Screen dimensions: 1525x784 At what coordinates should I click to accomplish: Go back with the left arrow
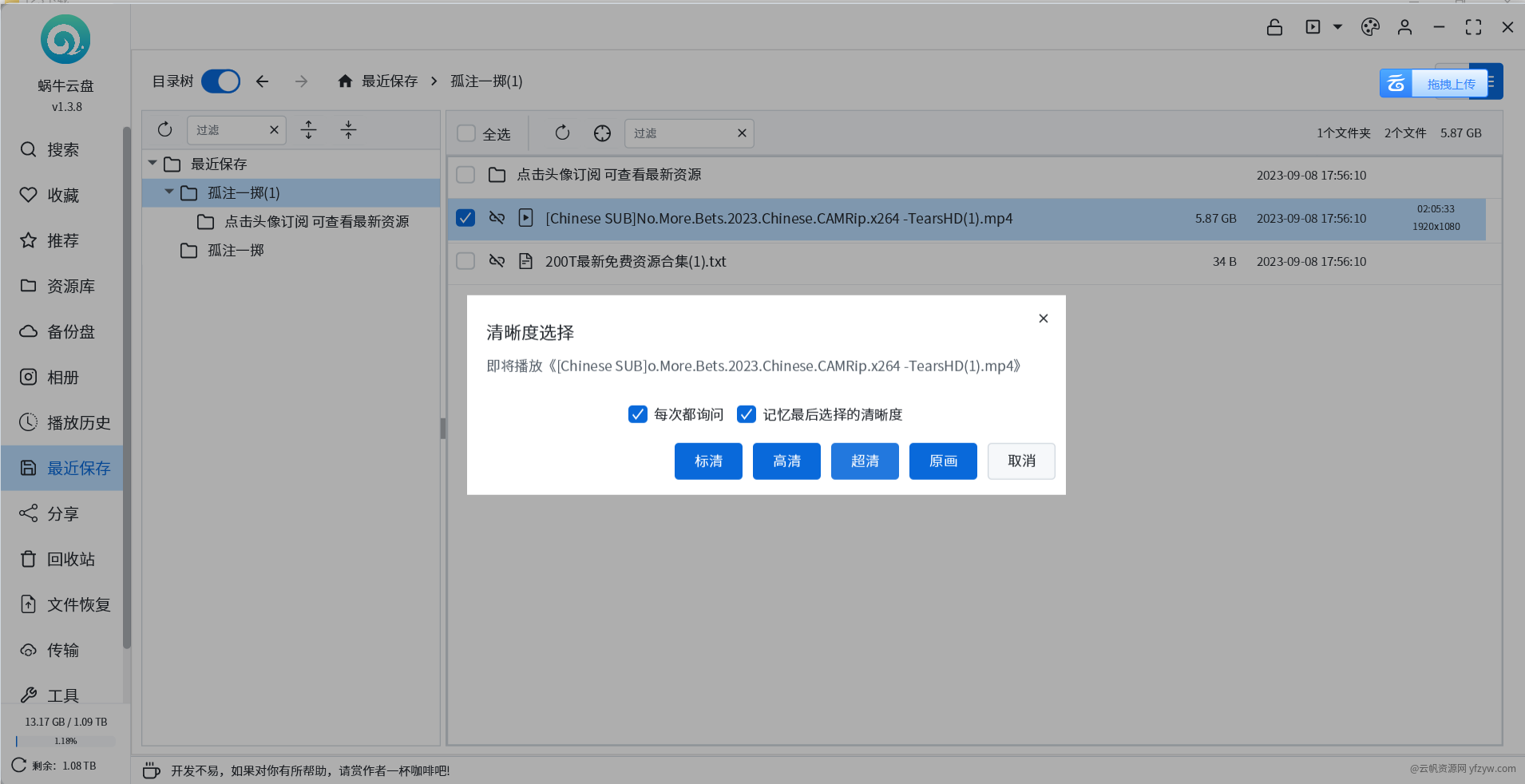click(x=262, y=81)
